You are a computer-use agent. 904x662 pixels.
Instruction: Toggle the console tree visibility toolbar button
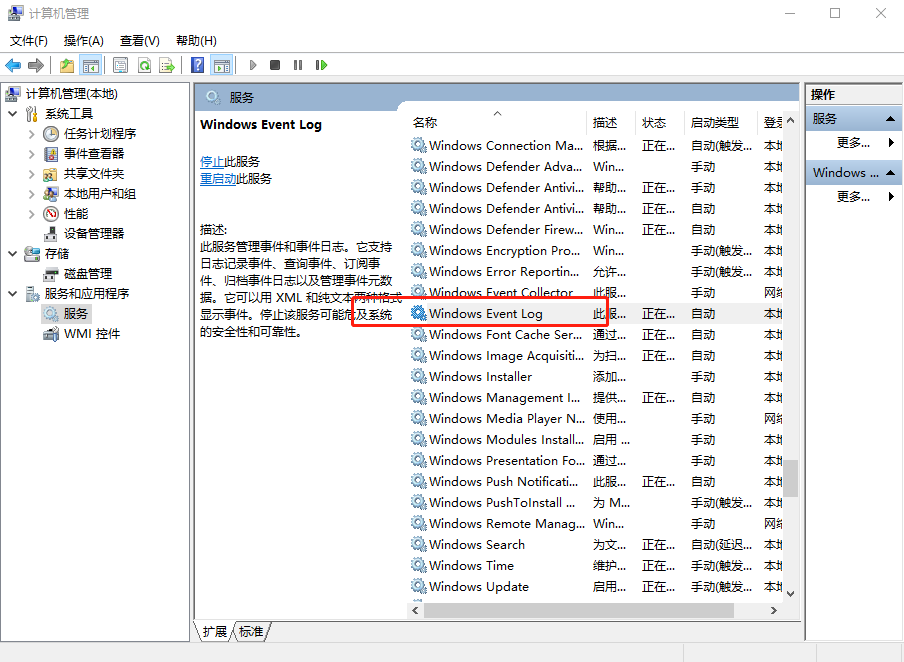click(x=91, y=65)
